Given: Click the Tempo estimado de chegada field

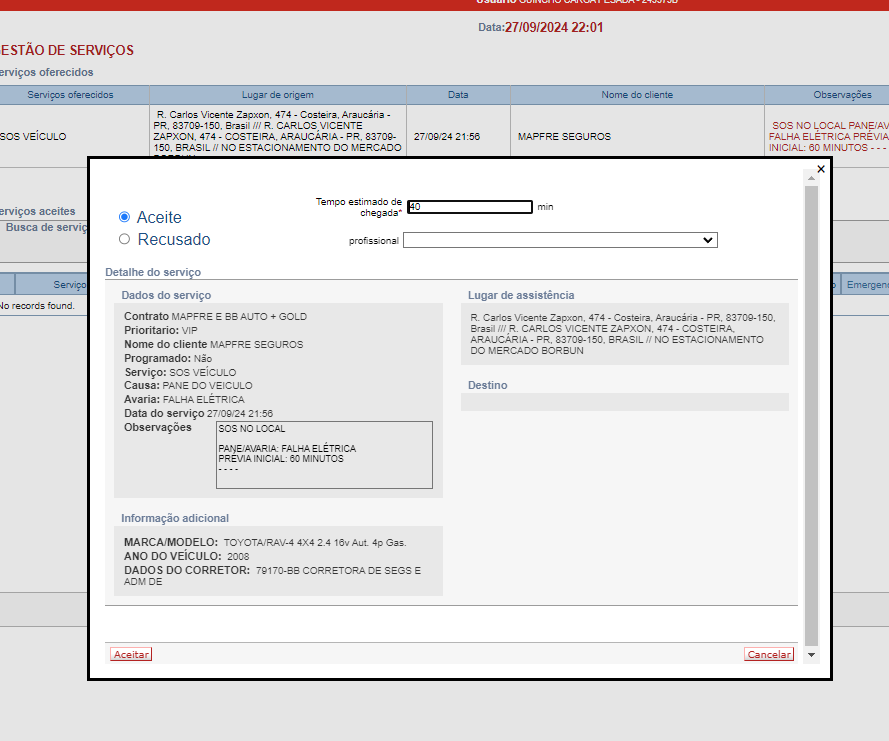Looking at the screenshot, I should (x=470, y=207).
